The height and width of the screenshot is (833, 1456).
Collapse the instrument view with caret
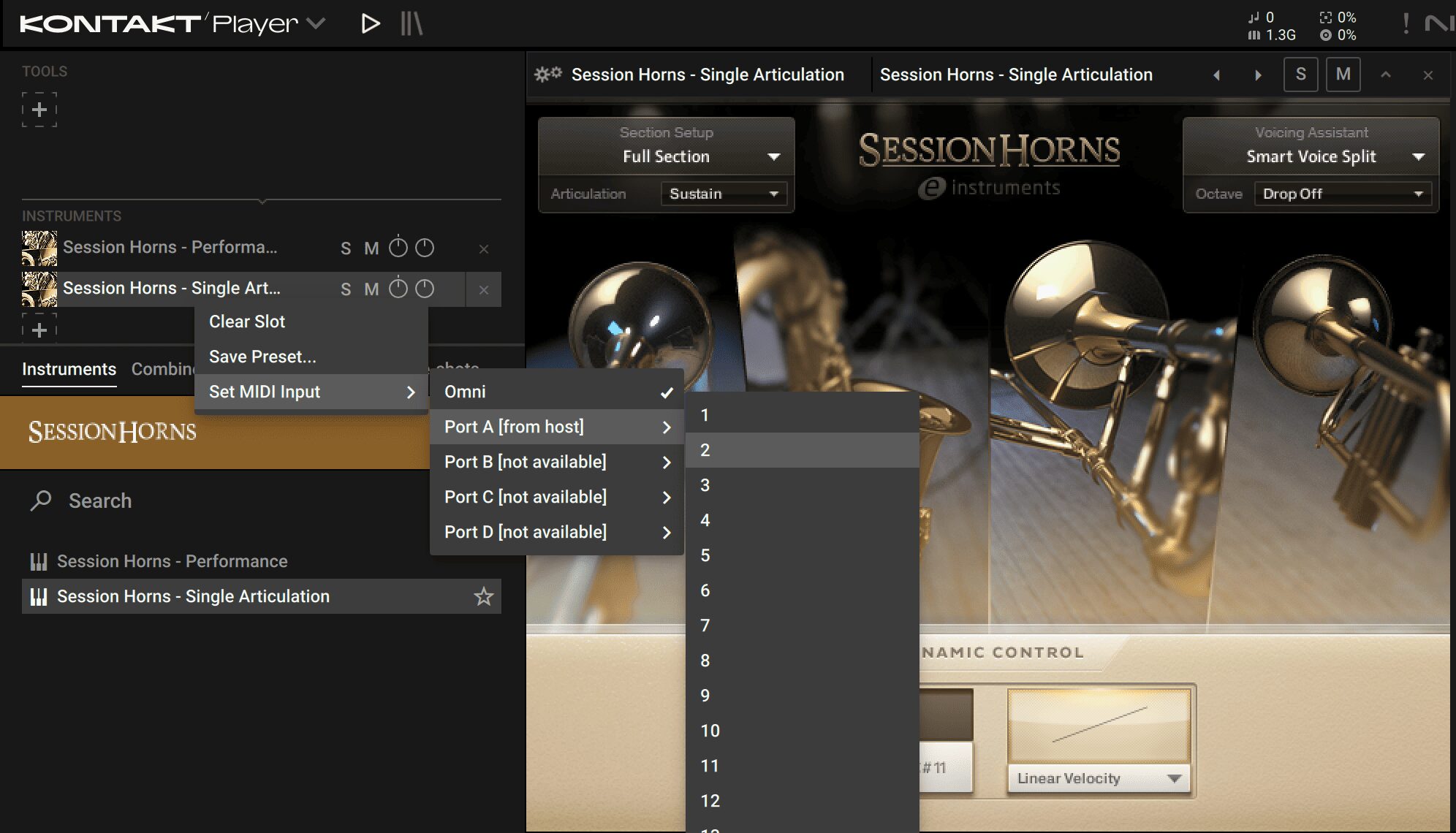pos(1386,75)
